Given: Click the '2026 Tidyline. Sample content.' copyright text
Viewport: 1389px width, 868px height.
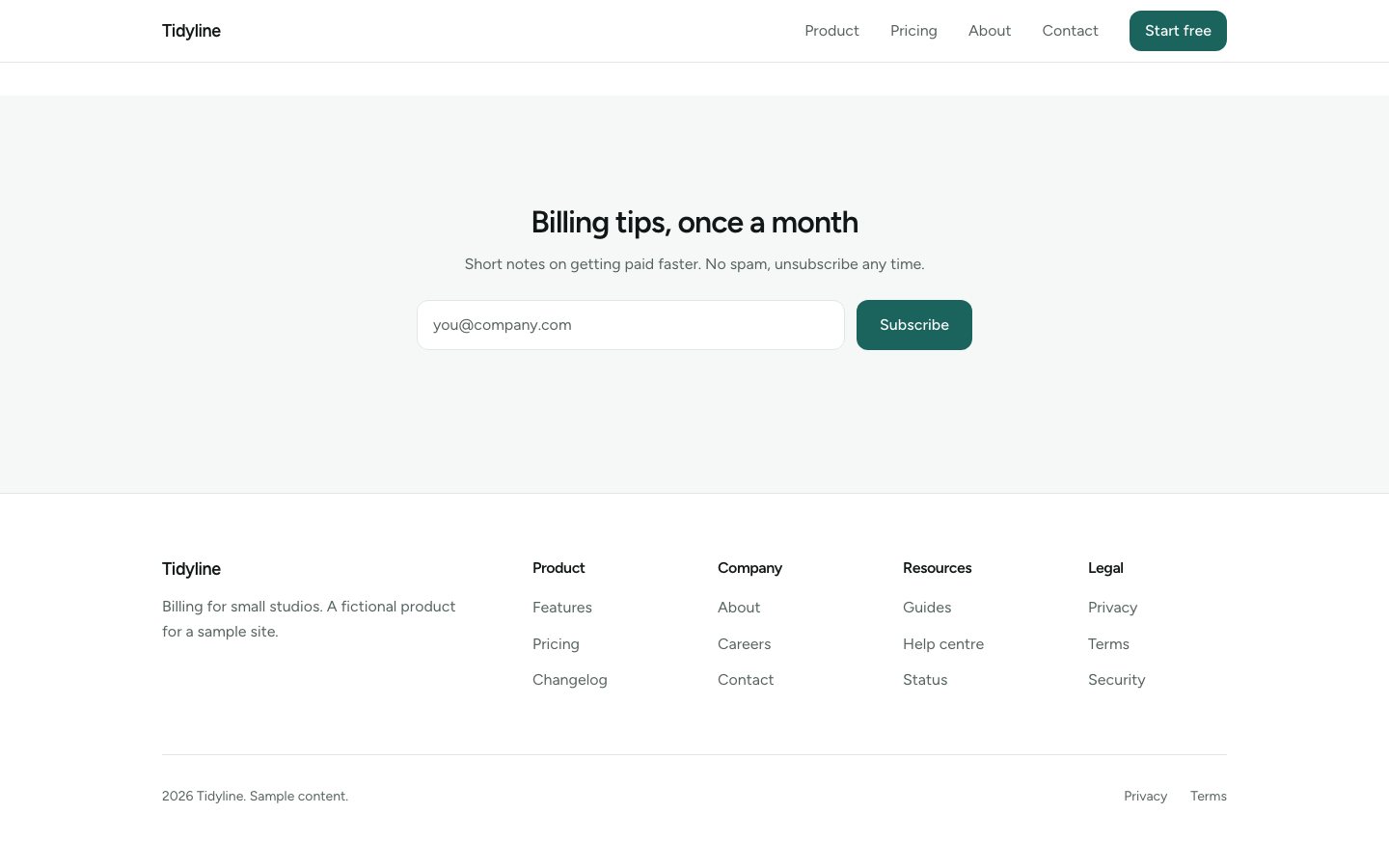Looking at the screenshot, I should click(x=255, y=797).
